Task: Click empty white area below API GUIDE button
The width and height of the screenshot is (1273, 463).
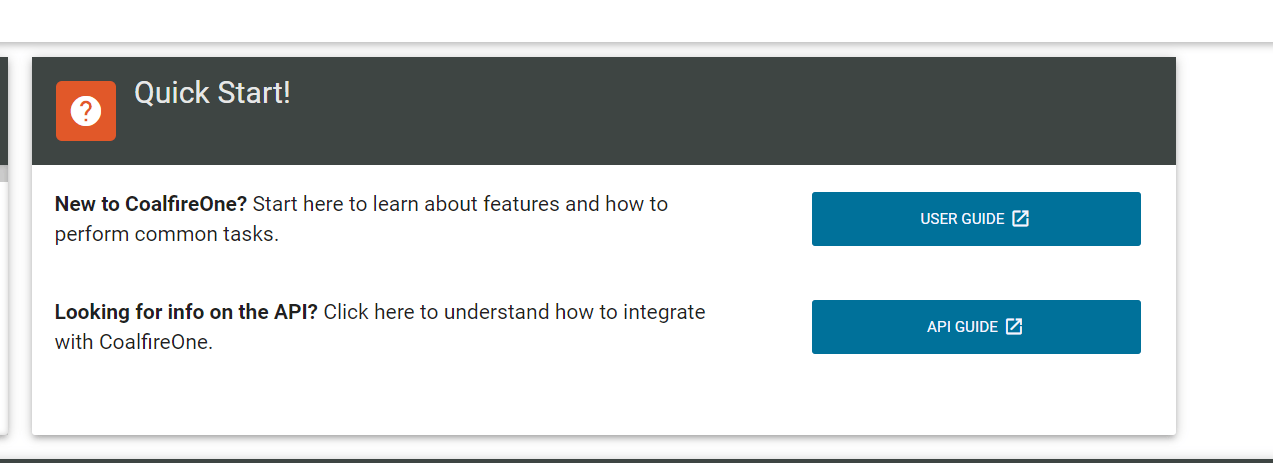Action: click(976, 395)
